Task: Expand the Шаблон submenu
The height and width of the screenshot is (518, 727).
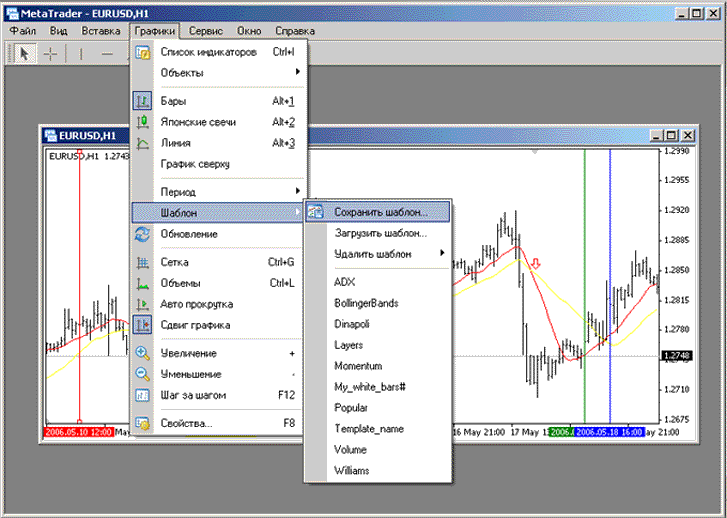Action: [218, 212]
